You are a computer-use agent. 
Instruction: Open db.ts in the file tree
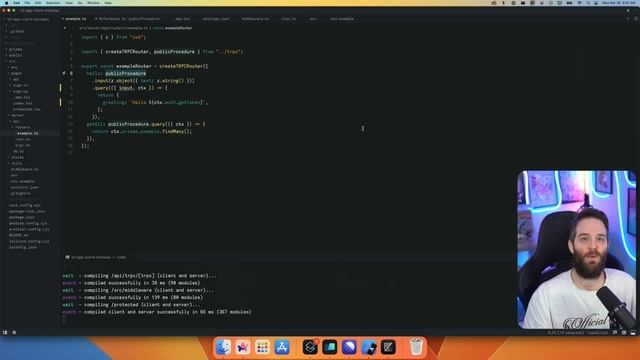18,151
